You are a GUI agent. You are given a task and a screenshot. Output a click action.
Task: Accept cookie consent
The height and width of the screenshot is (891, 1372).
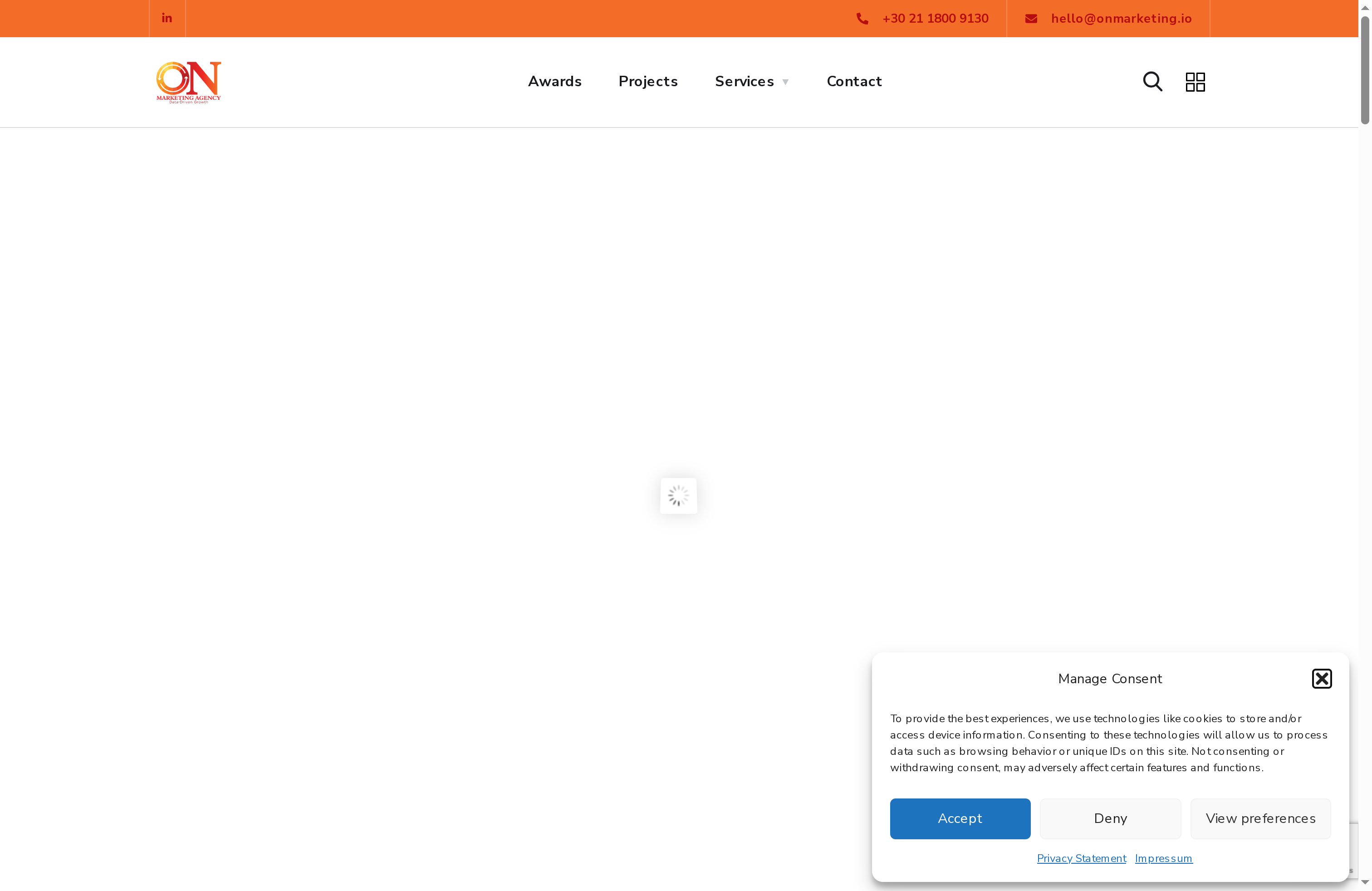(x=960, y=818)
